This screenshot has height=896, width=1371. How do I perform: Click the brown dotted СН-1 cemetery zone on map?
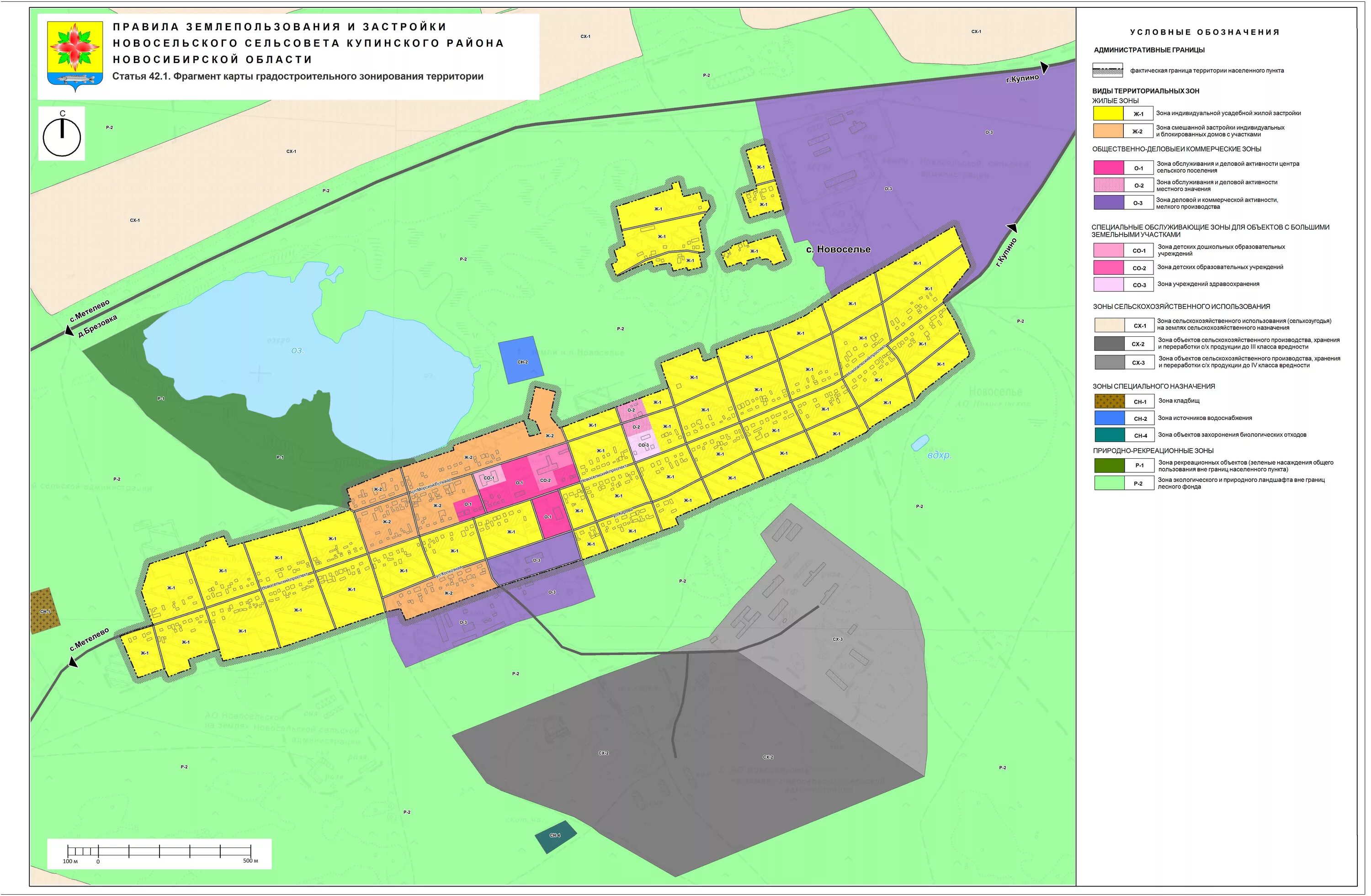[45, 611]
